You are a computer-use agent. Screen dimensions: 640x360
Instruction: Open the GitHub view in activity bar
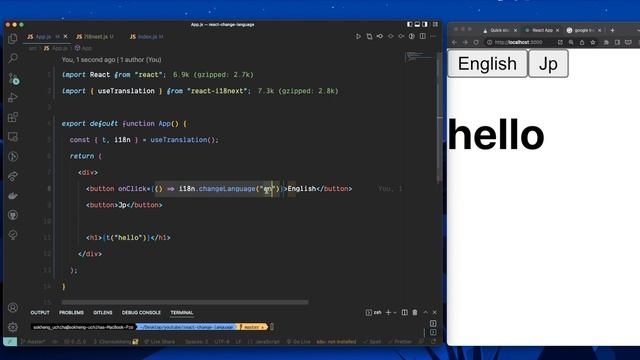click(x=13, y=215)
